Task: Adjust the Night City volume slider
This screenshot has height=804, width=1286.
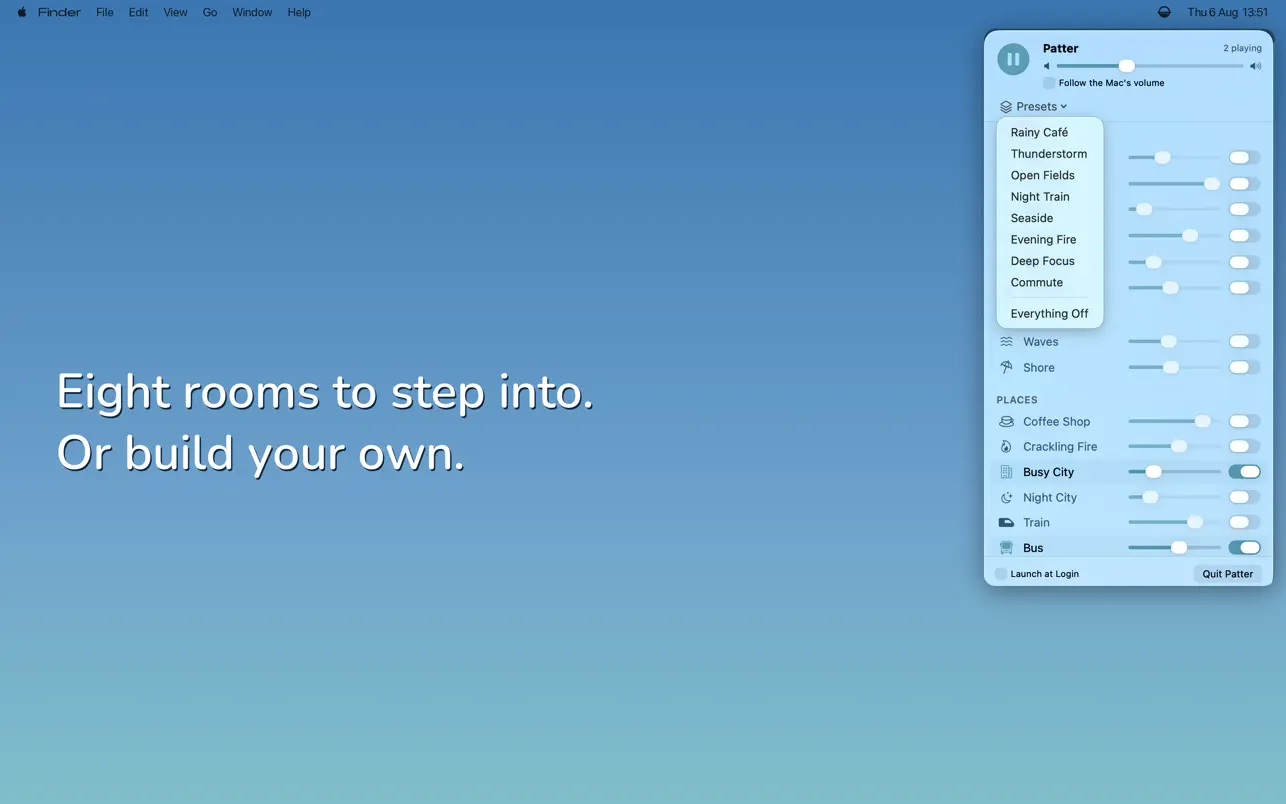Action: 1174,498
